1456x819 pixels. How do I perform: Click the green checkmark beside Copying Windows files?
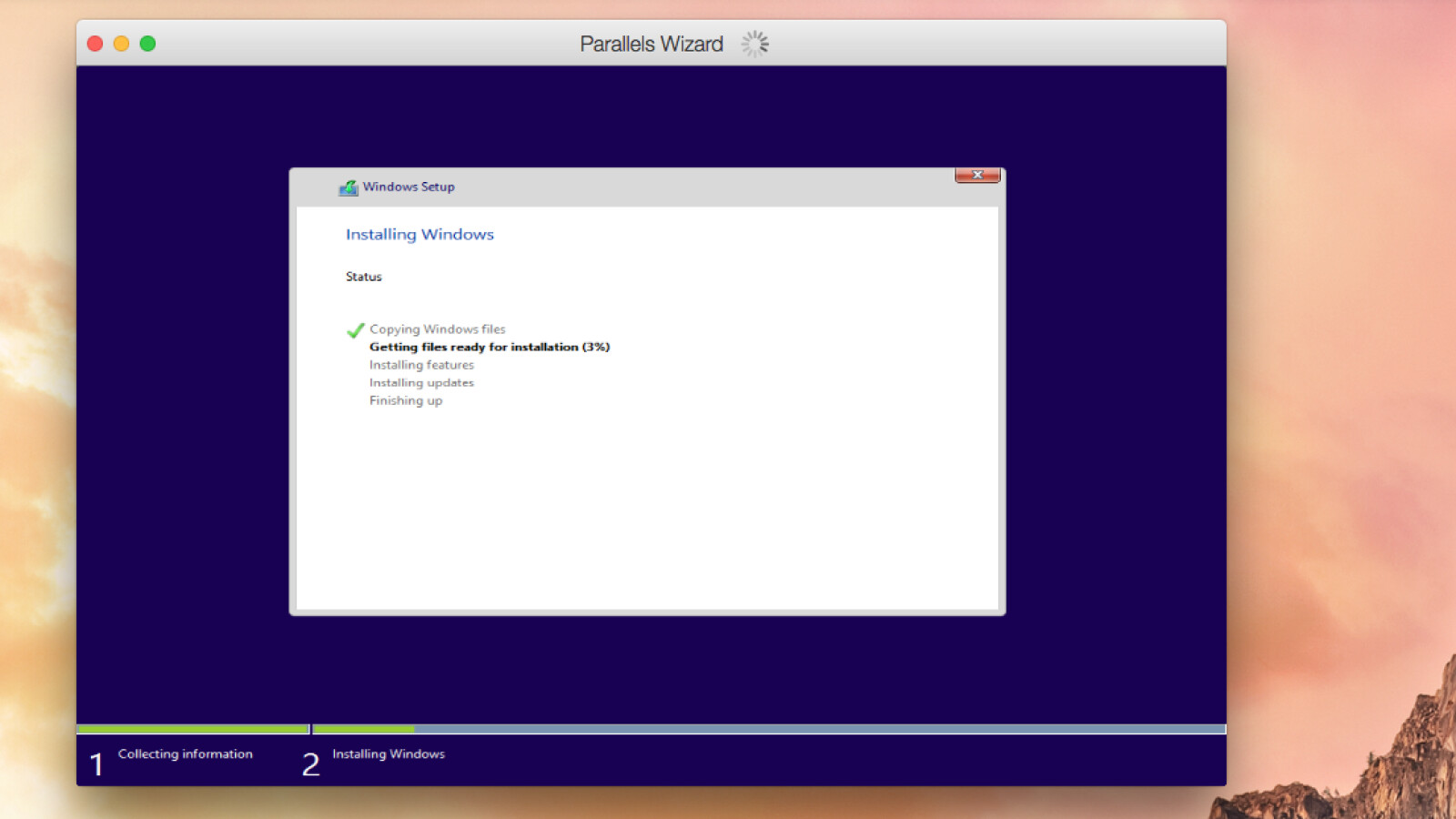click(x=356, y=329)
